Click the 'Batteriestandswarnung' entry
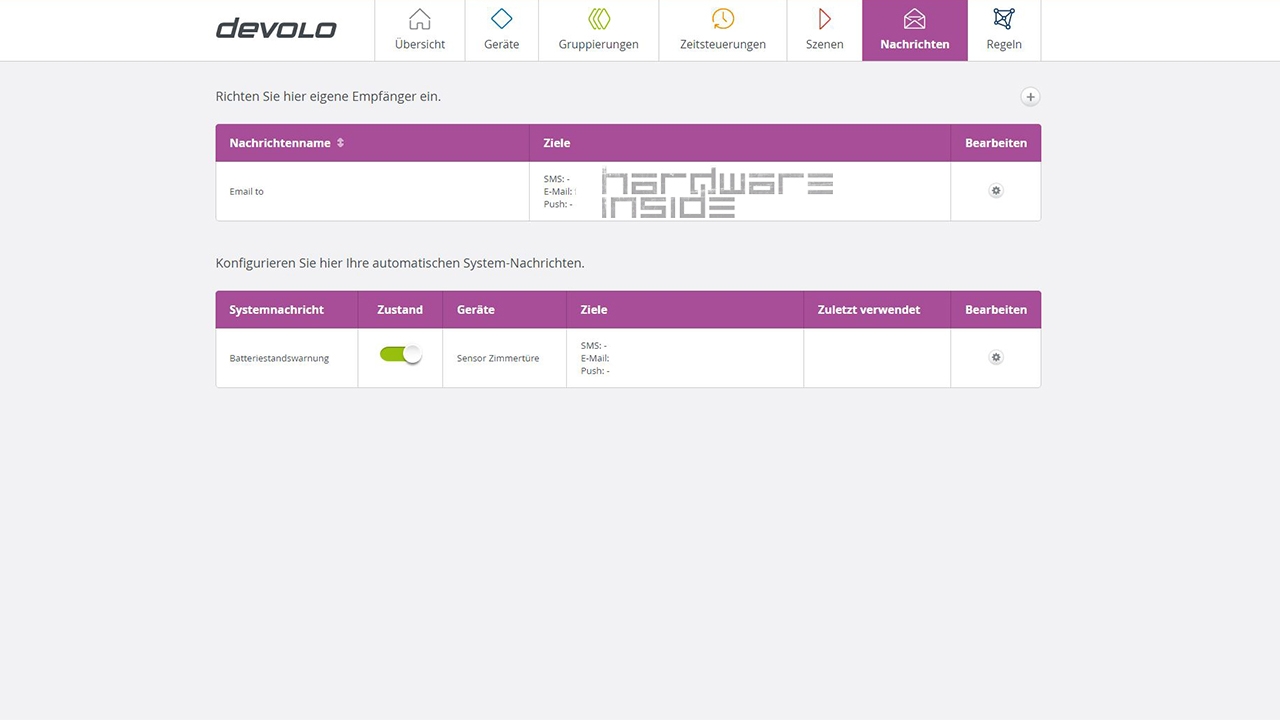This screenshot has width=1280, height=720. pos(279,358)
